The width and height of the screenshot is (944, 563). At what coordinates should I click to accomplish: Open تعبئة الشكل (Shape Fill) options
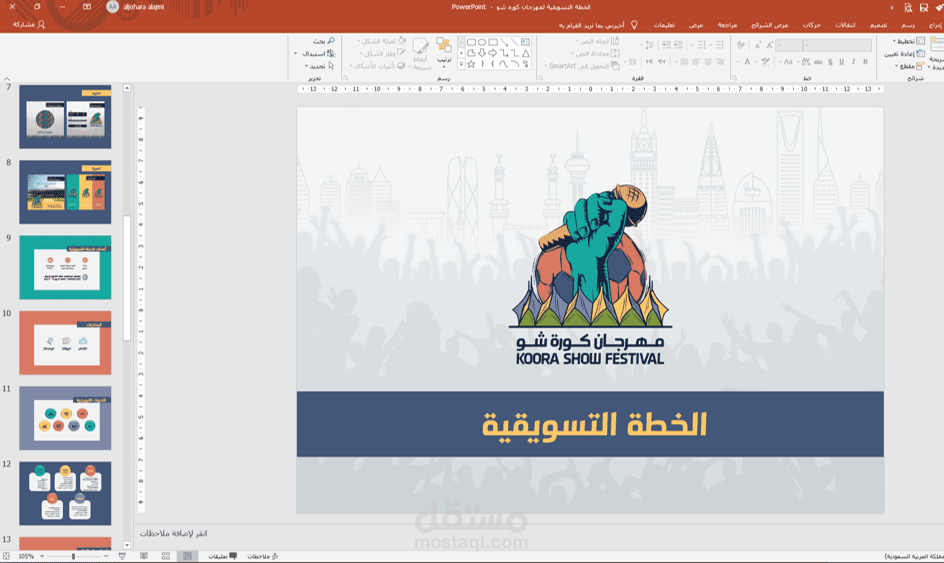click(382, 41)
